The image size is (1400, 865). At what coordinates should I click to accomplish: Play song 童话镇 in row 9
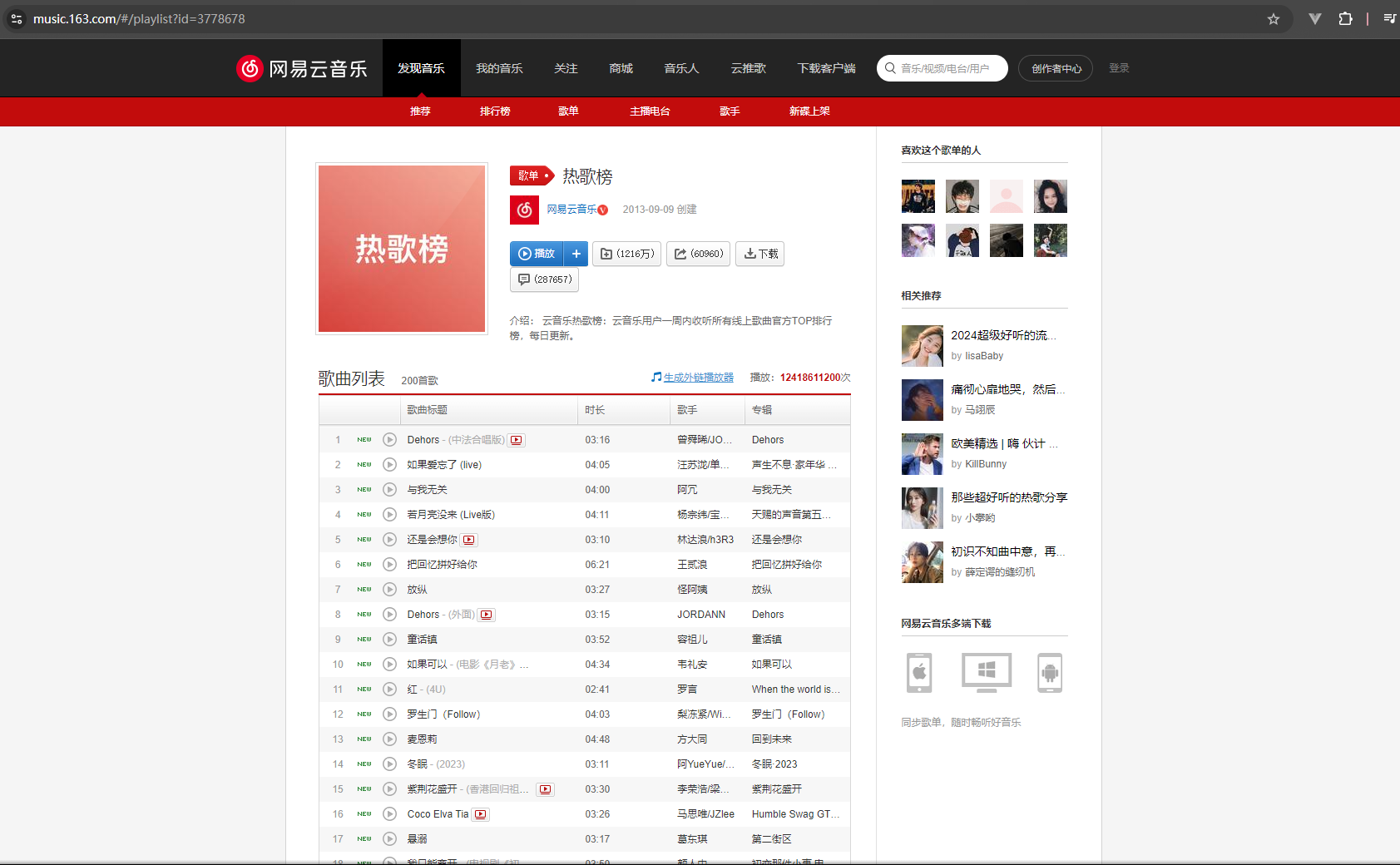[389, 640]
